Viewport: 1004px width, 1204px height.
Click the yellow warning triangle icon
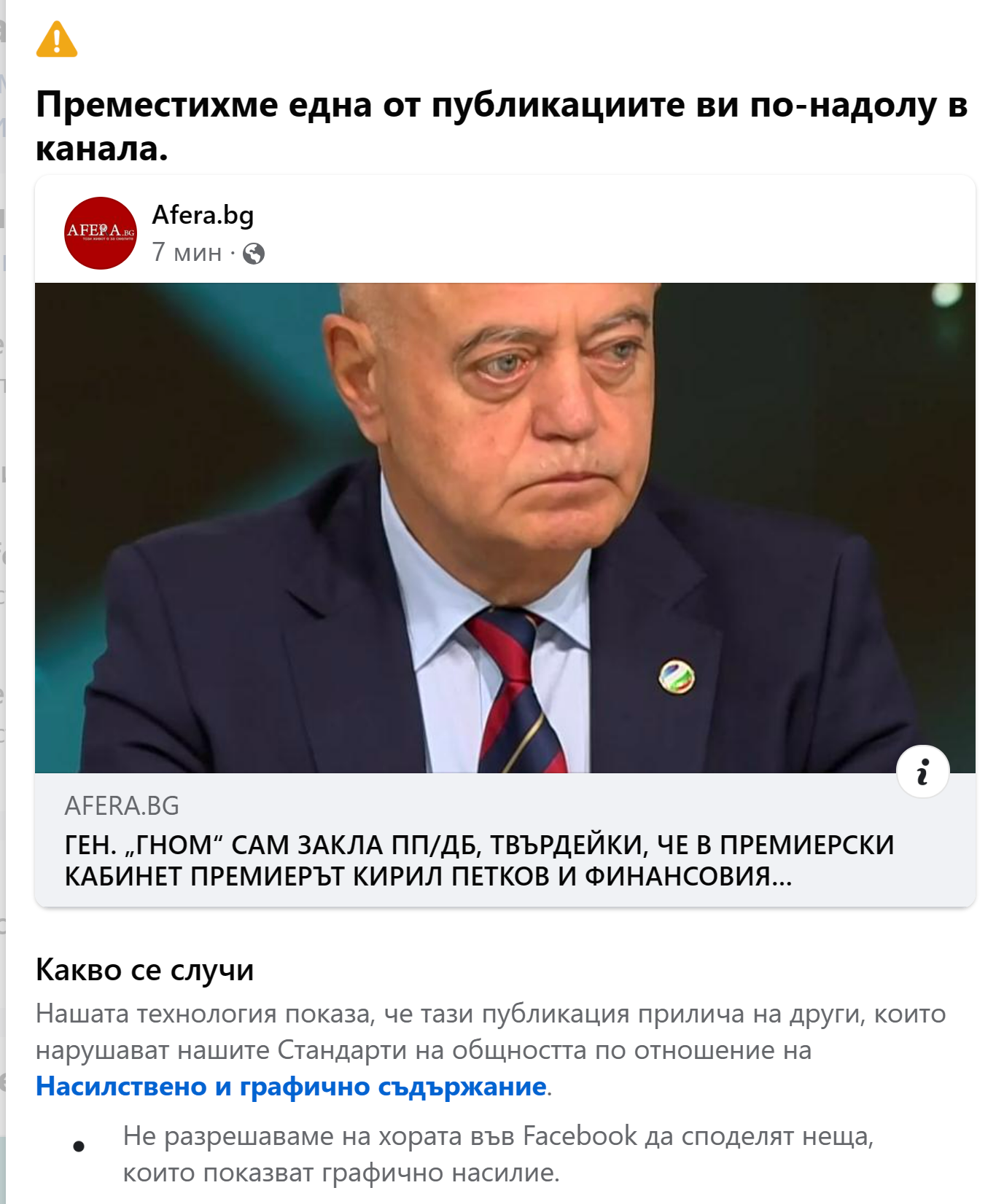pyautogui.click(x=57, y=39)
